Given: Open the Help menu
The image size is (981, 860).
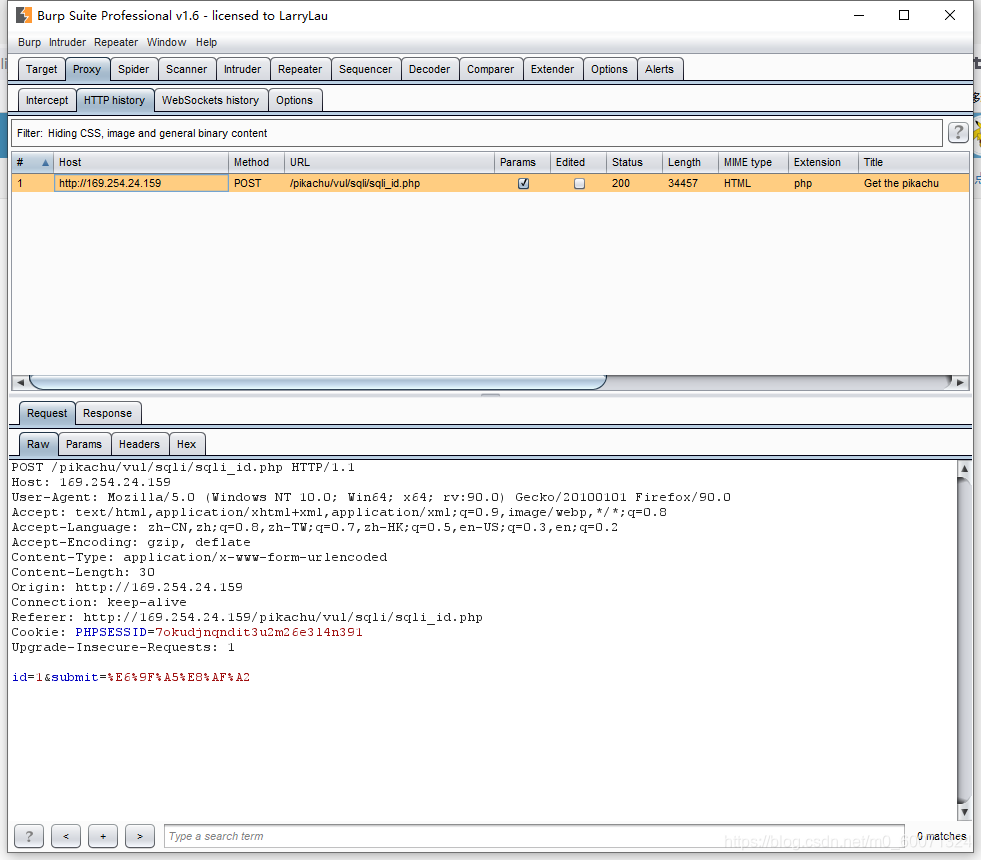Looking at the screenshot, I should tap(206, 43).
